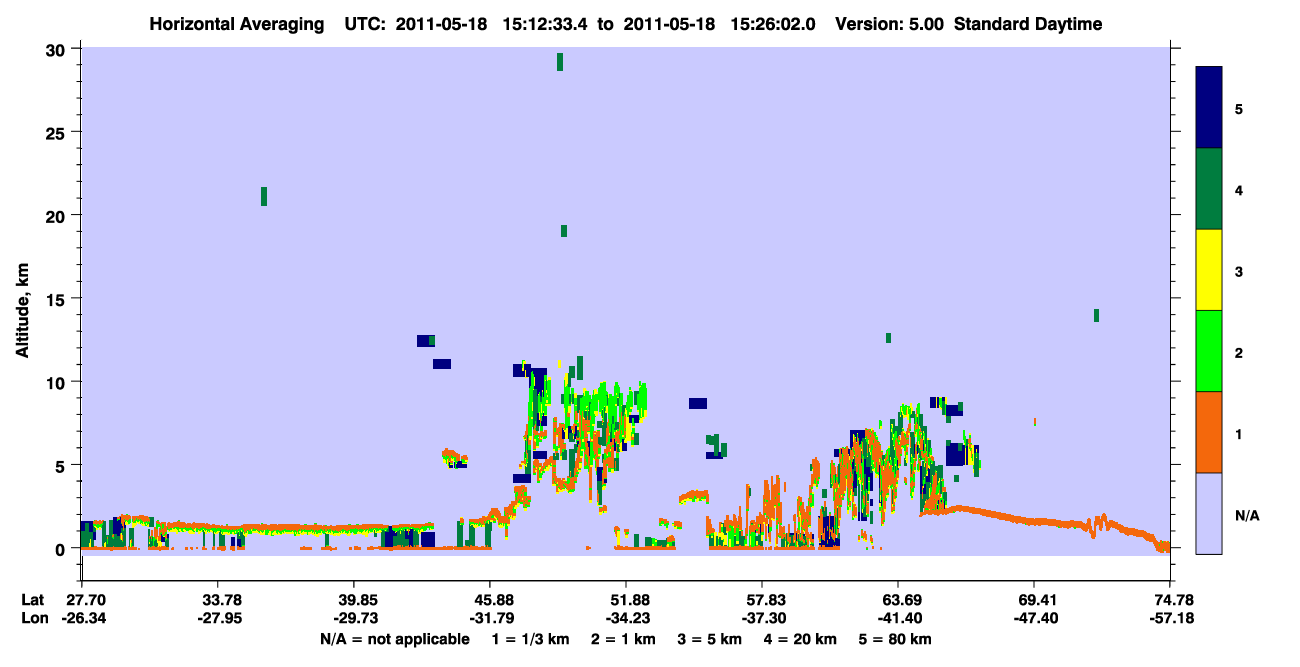Screen dimensions: 1300x667
Task: Click the start time '15:12:33.4' in the title
Action: [x=546, y=24]
